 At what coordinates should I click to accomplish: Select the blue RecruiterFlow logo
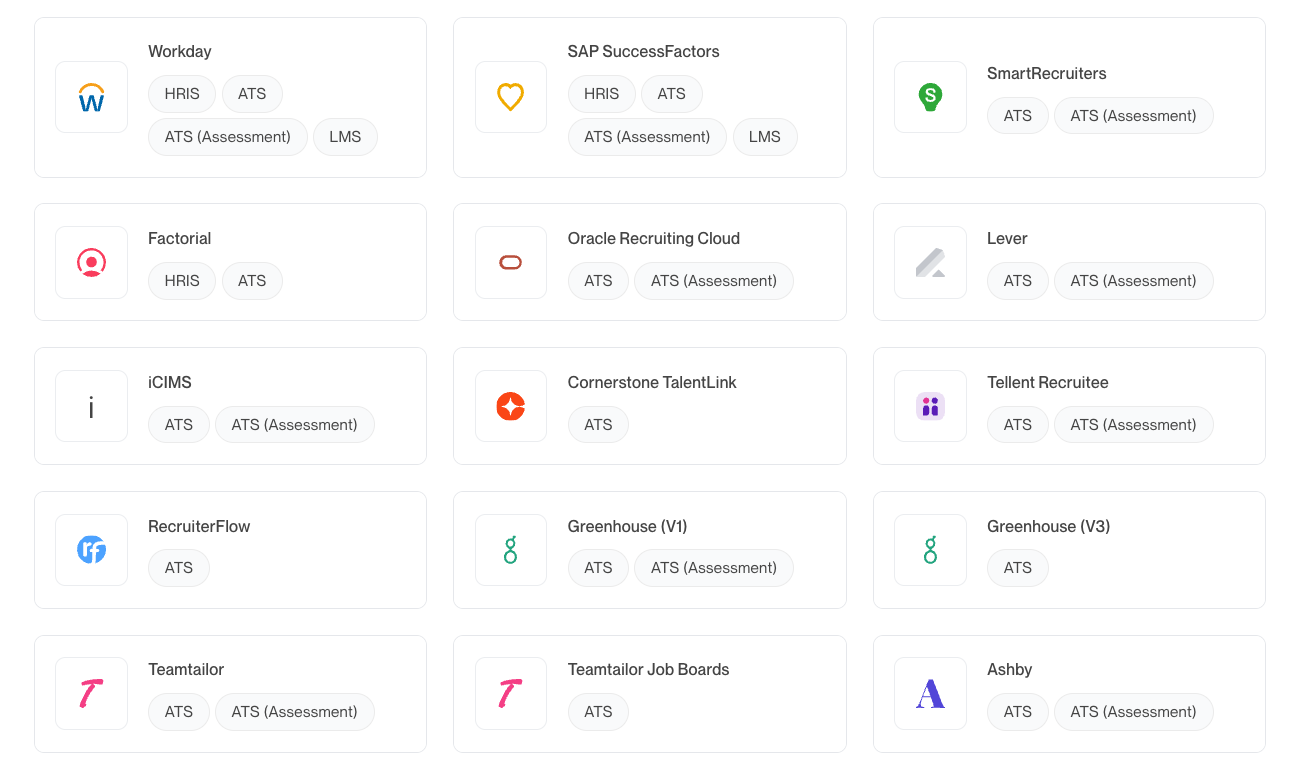[x=91, y=550]
